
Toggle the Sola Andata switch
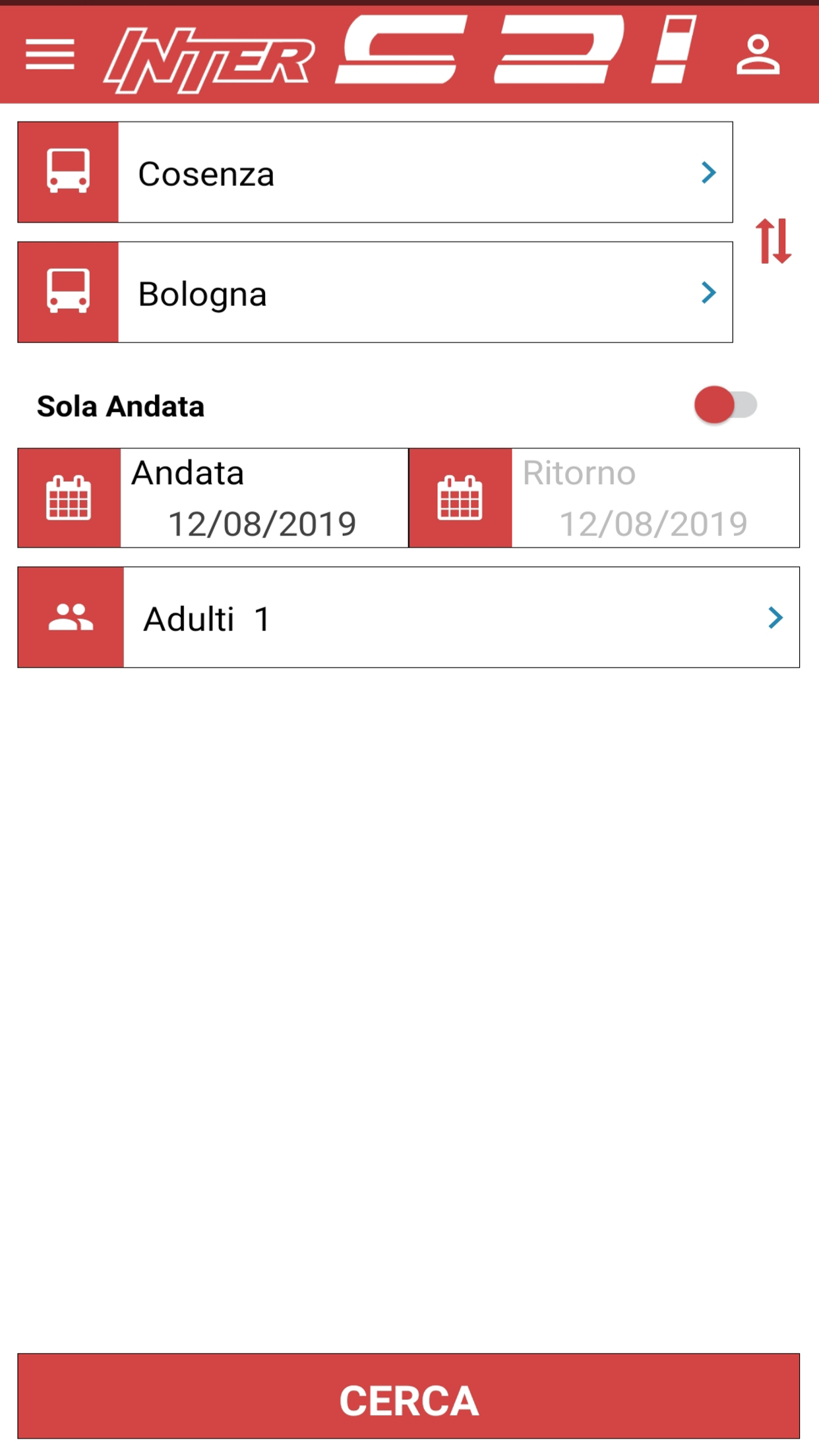click(725, 405)
